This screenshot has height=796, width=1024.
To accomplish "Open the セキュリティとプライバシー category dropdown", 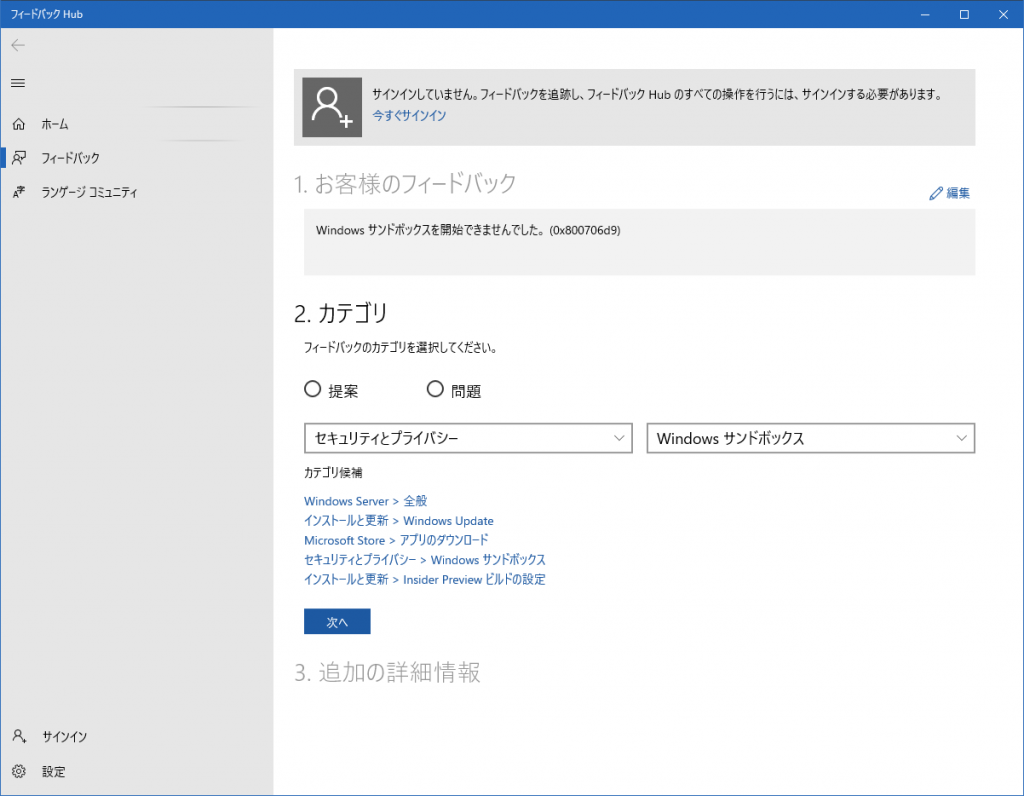I will tap(468, 438).
